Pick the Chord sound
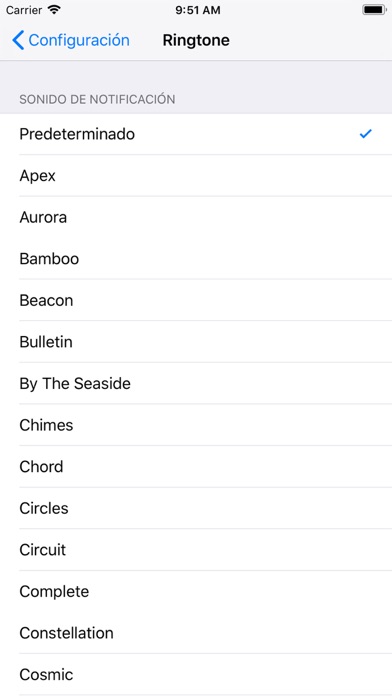Viewport: 392px width, 696px height. 196,467
